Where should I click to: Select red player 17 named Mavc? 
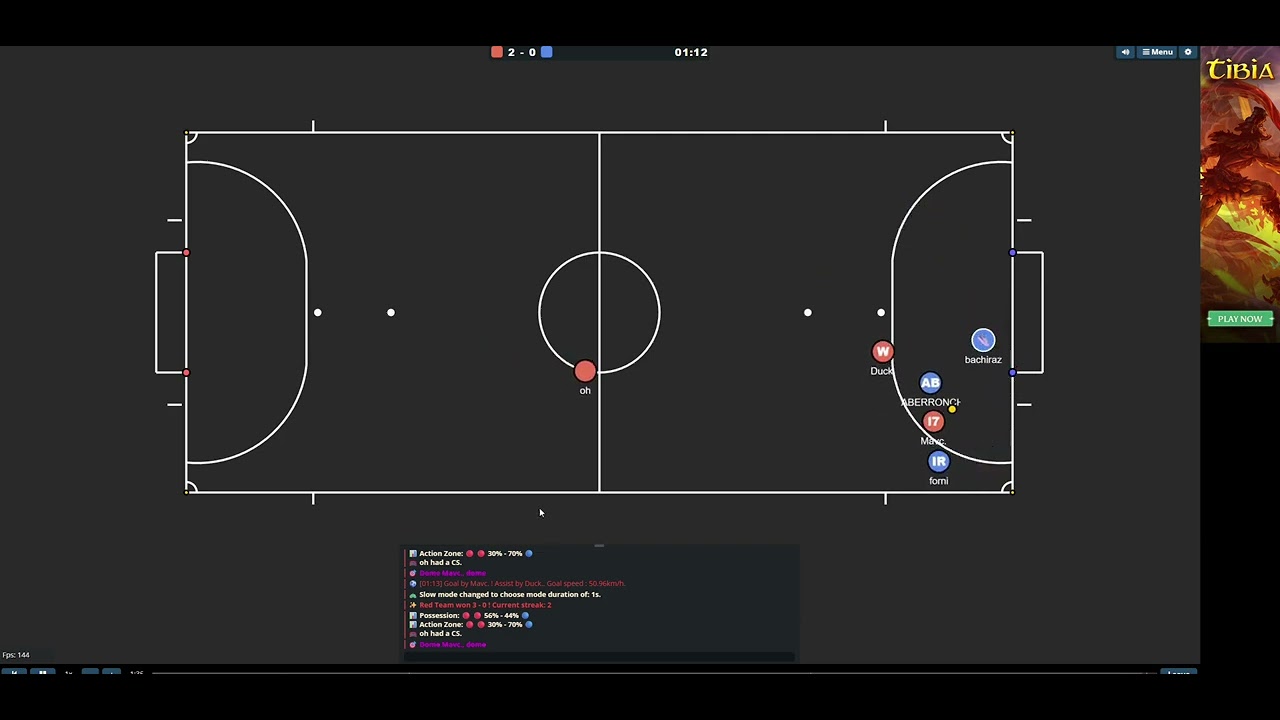point(933,422)
